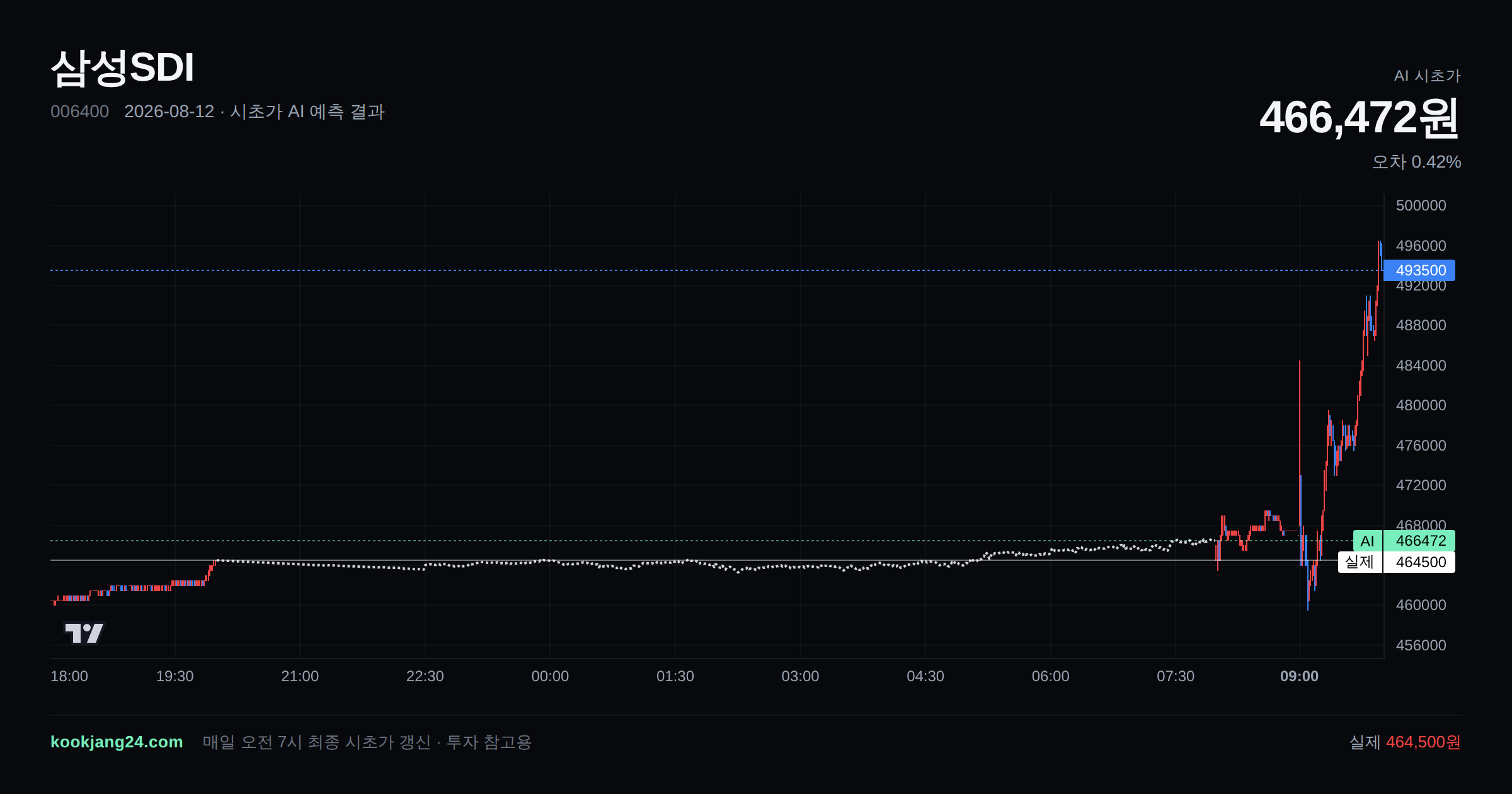Click the 466,472원 predicted price

click(1360, 118)
